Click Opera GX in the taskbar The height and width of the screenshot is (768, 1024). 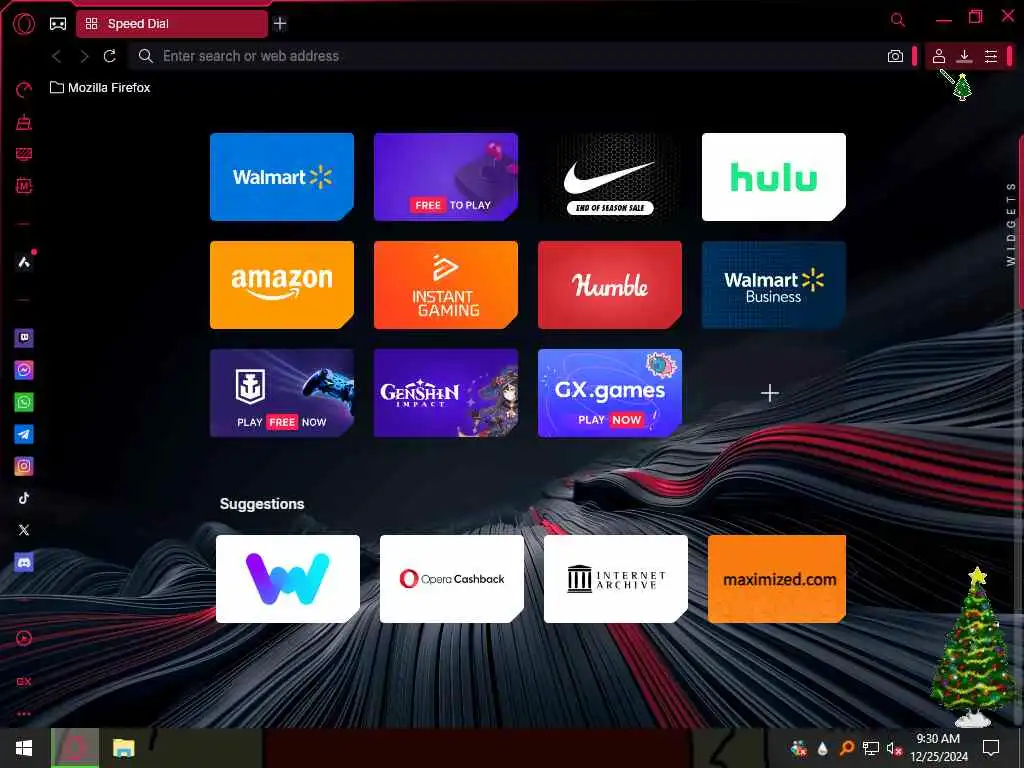pyautogui.click(x=74, y=748)
